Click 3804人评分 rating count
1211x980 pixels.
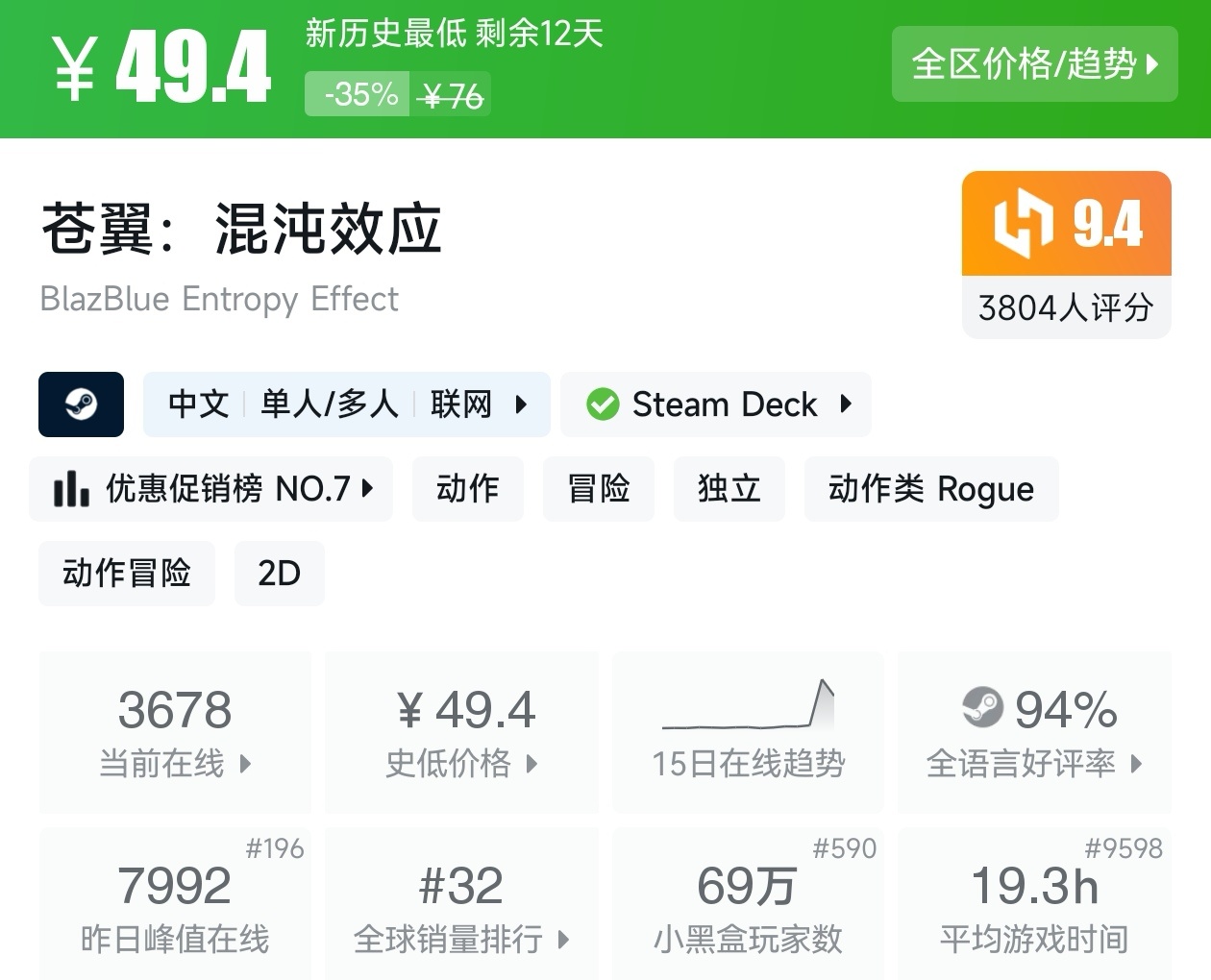pyautogui.click(x=1066, y=307)
